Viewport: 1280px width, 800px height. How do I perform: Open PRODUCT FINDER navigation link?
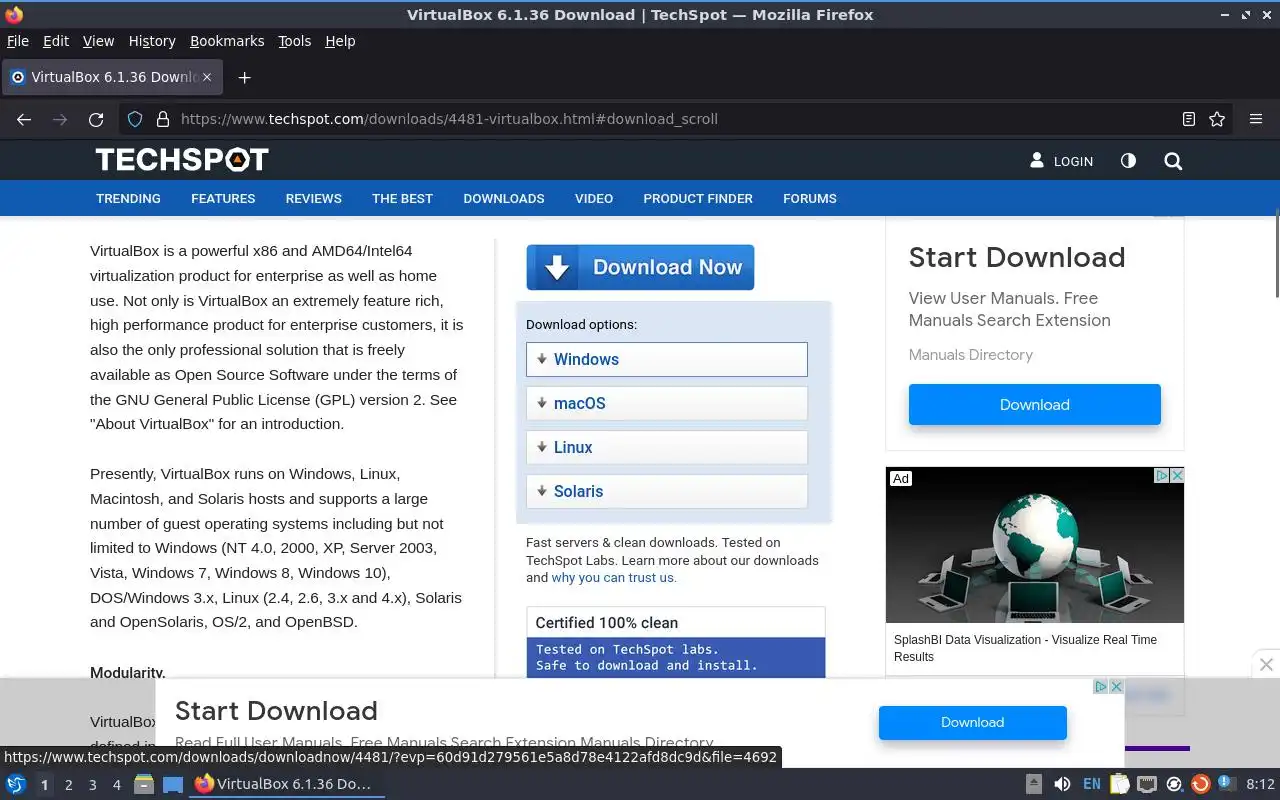pyautogui.click(x=698, y=198)
